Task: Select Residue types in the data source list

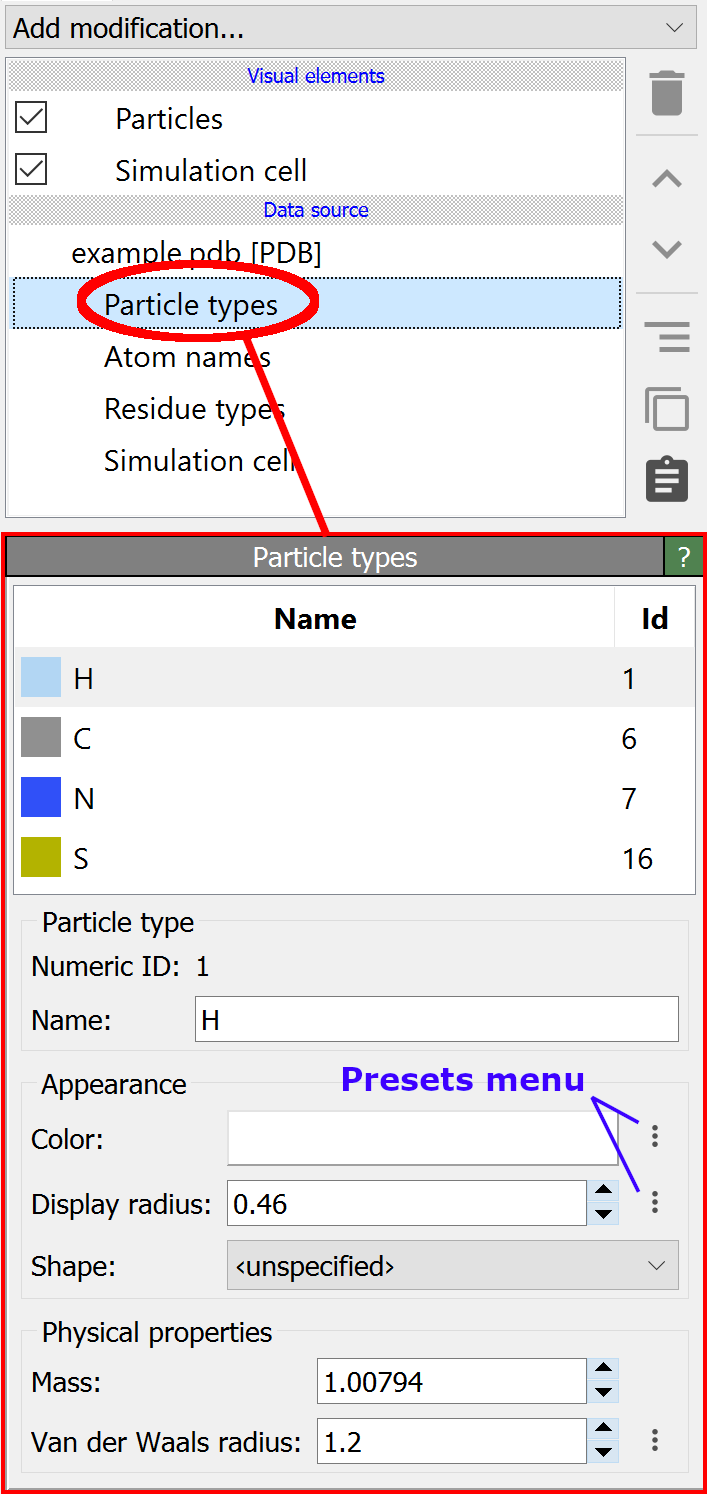Action: [194, 409]
